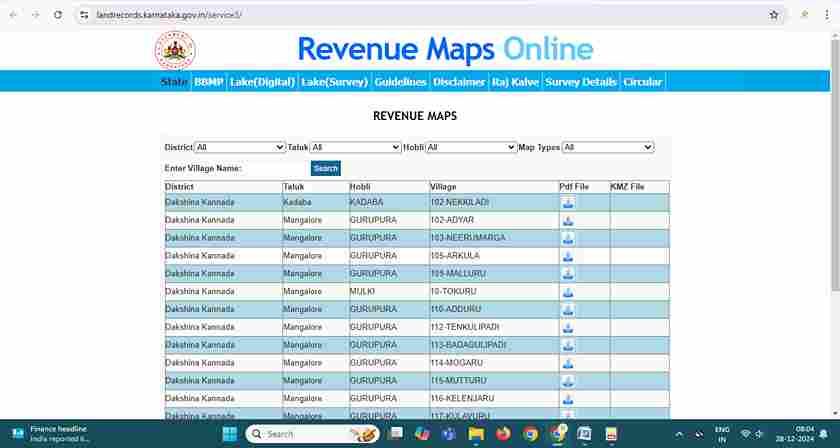
Task: Download the 114-MOGARU PDF file
Action: pos(568,363)
